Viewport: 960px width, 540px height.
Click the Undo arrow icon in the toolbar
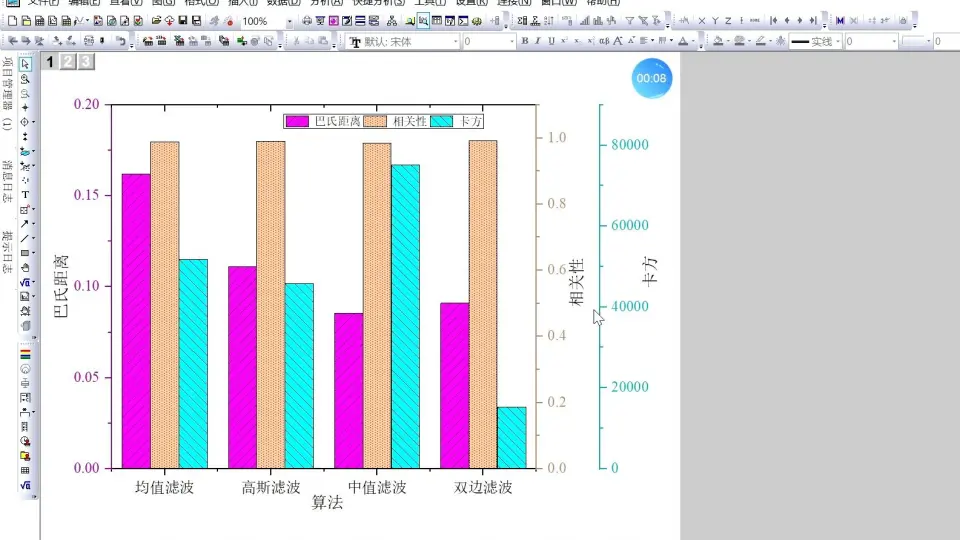click(121, 41)
